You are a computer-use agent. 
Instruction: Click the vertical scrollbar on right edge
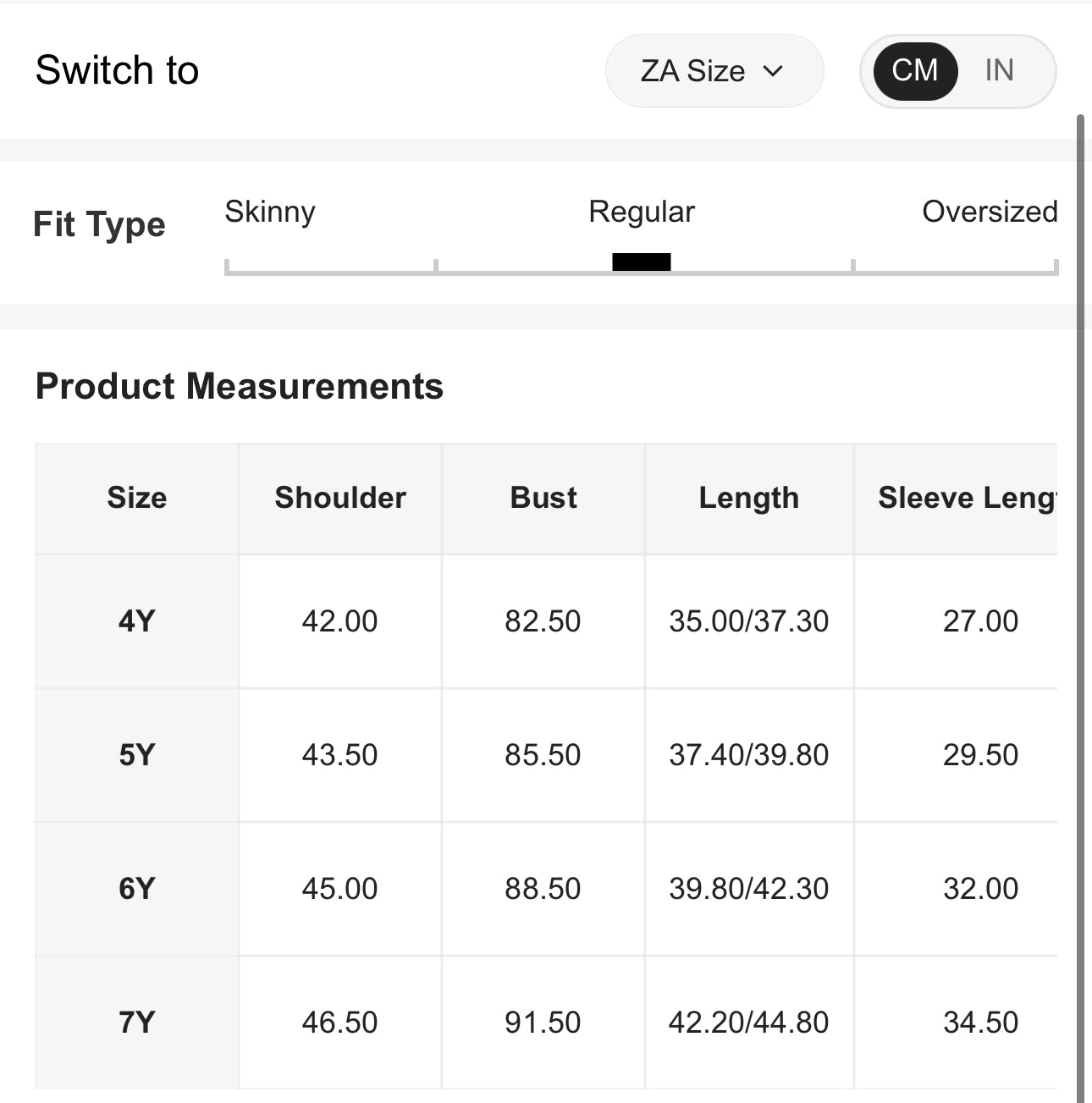point(1080,593)
